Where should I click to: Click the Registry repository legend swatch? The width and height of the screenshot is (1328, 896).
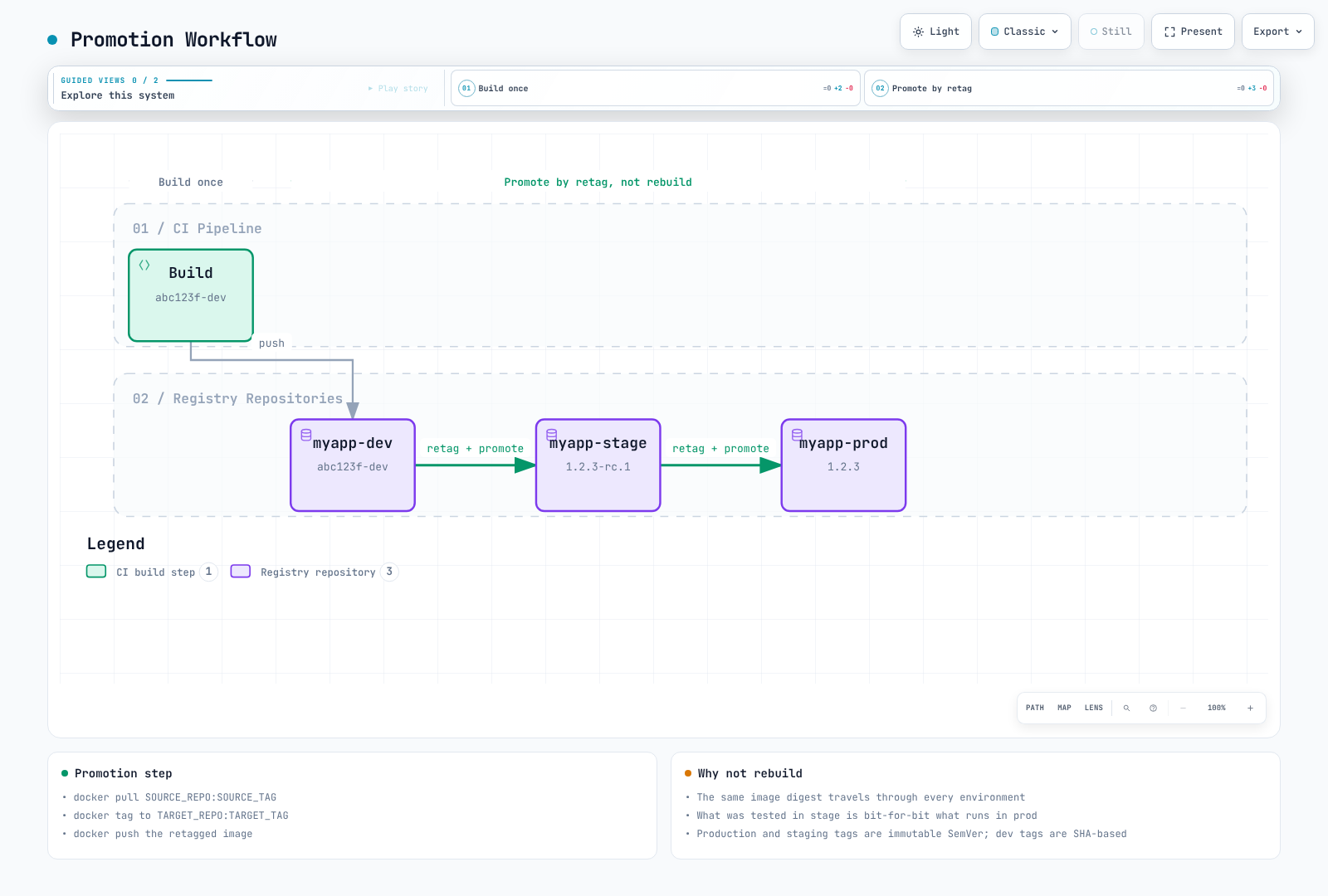point(241,572)
